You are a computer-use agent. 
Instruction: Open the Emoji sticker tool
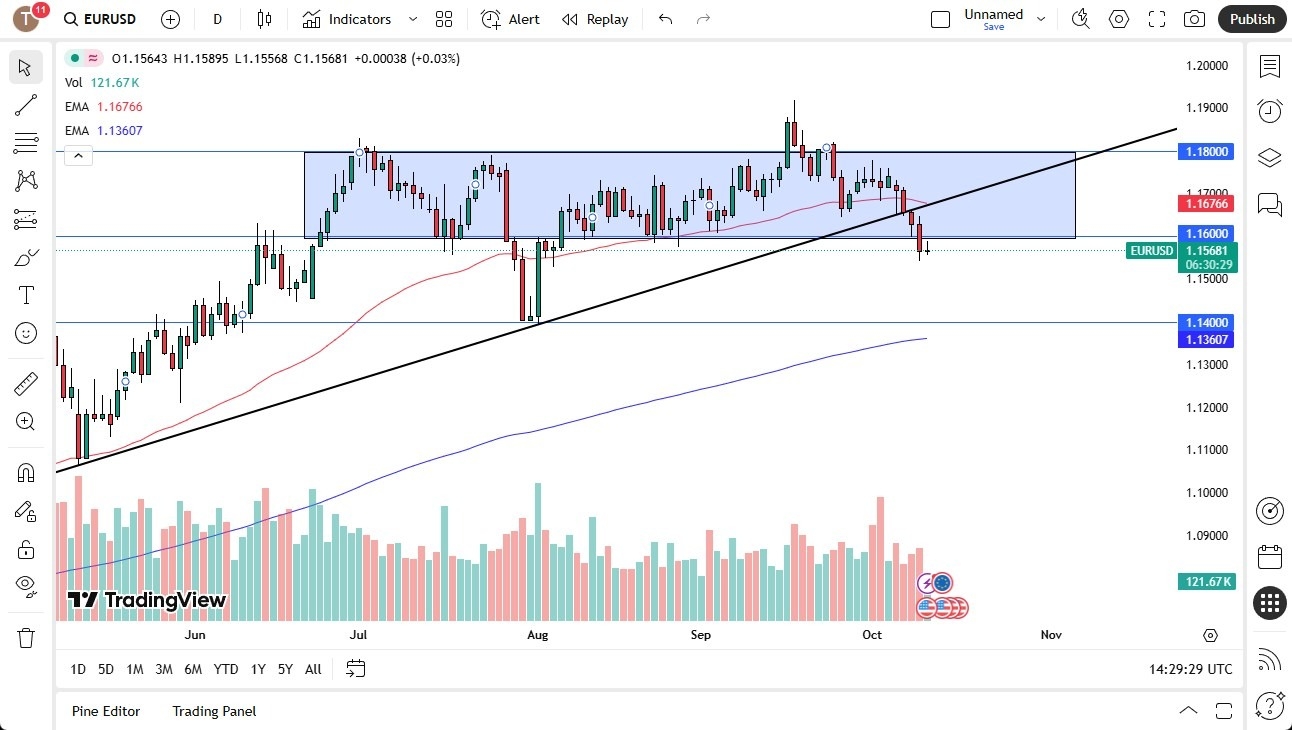pyautogui.click(x=25, y=333)
